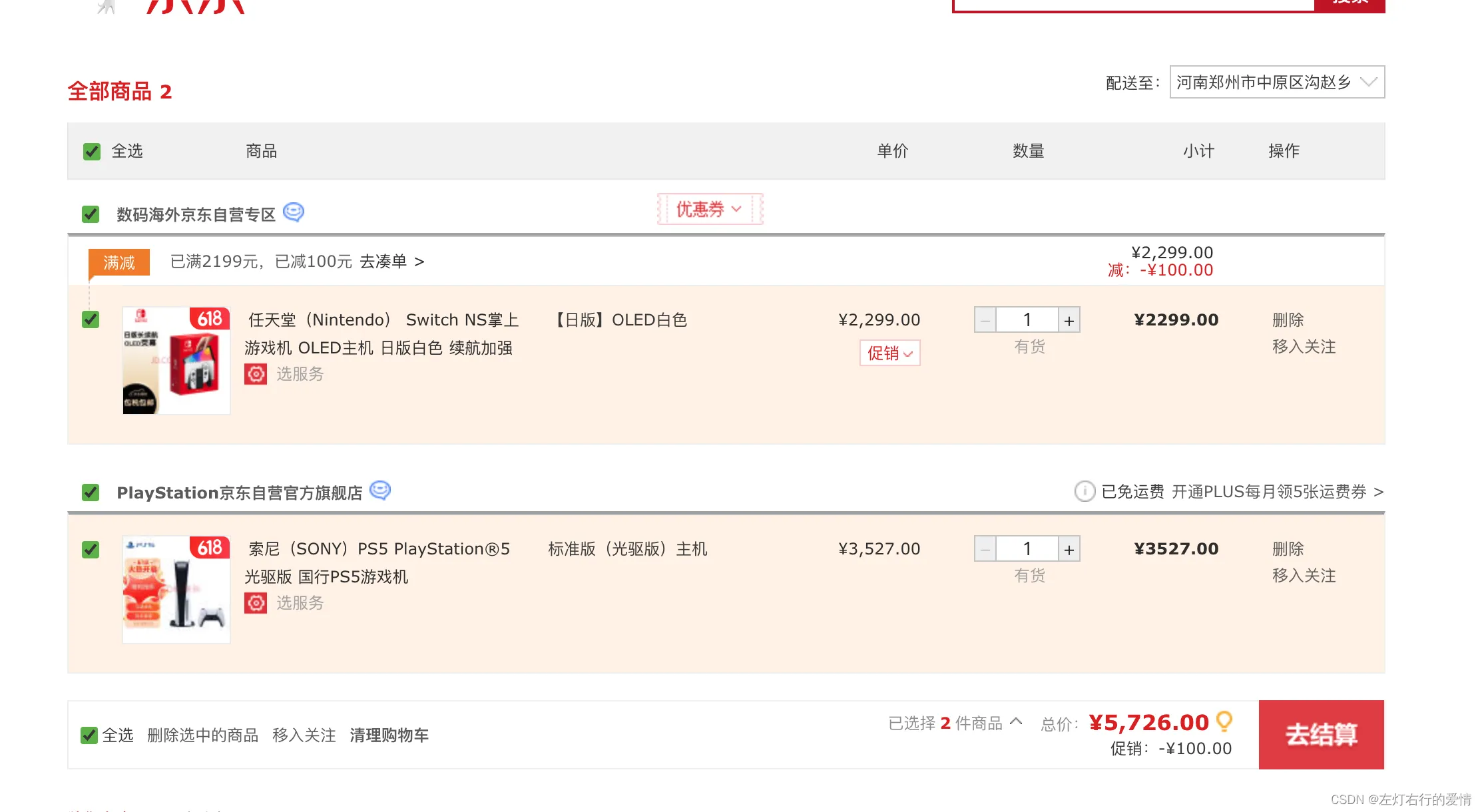This screenshot has width=1482, height=812.
Task: Click the 满减 promotion tag
Action: (119, 262)
